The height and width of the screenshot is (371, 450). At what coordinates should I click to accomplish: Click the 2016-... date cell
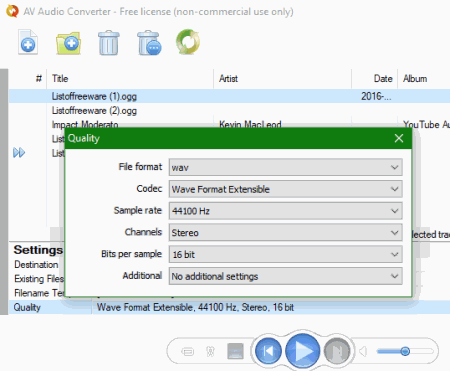coord(376,96)
